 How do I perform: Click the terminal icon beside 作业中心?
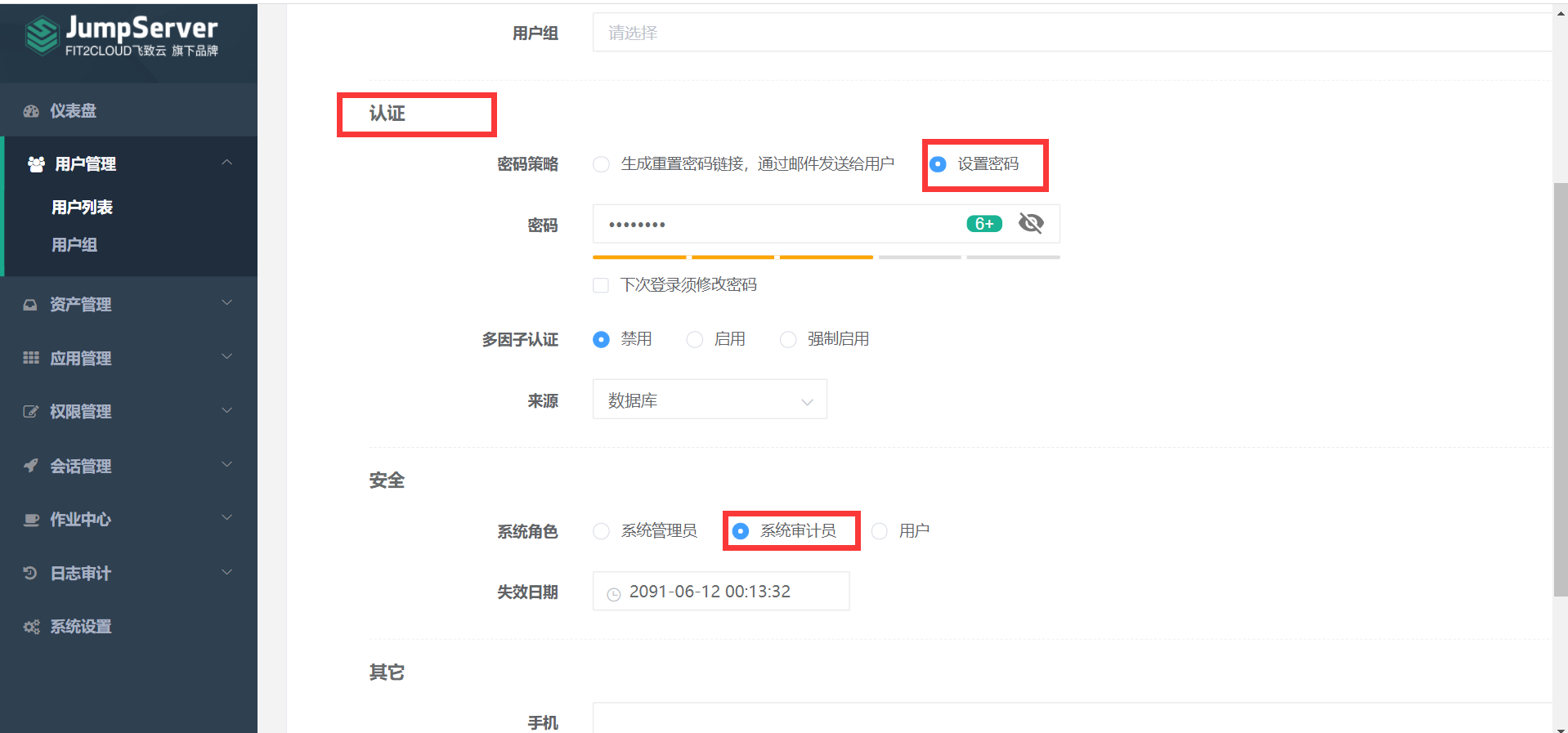click(31, 520)
